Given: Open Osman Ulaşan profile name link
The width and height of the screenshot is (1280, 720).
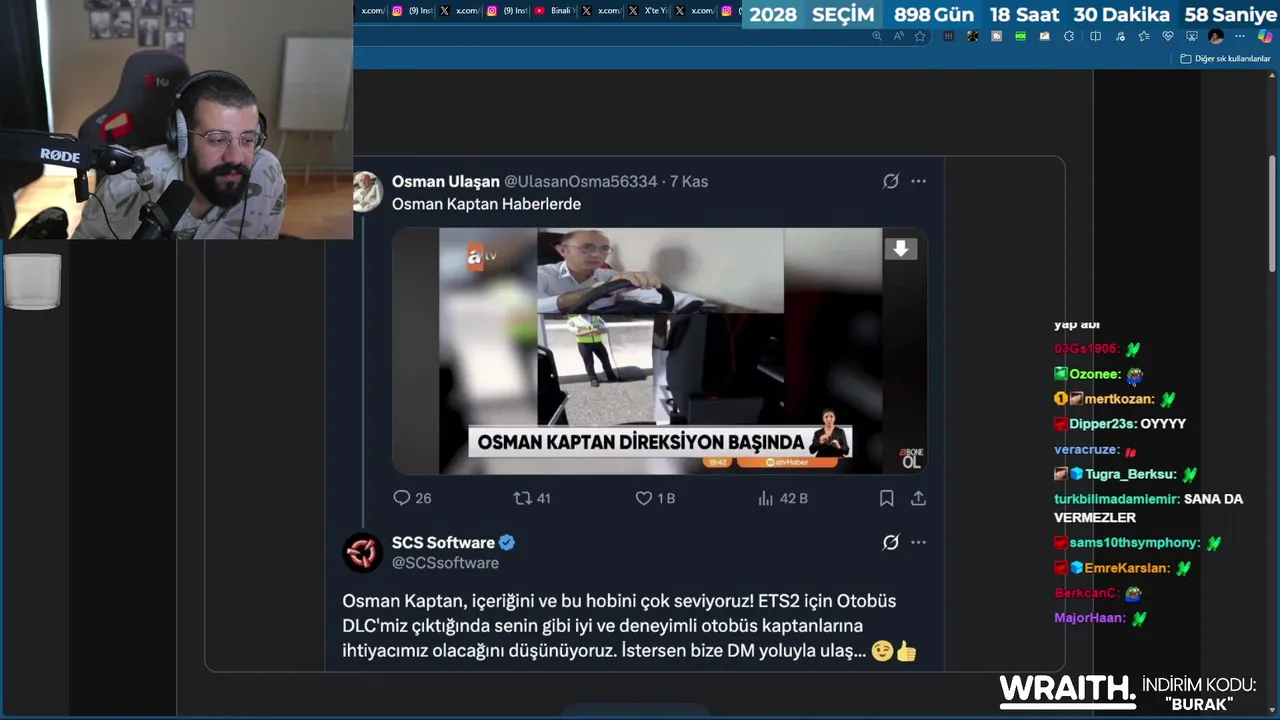Looking at the screenshot, I should pos(445,181).
